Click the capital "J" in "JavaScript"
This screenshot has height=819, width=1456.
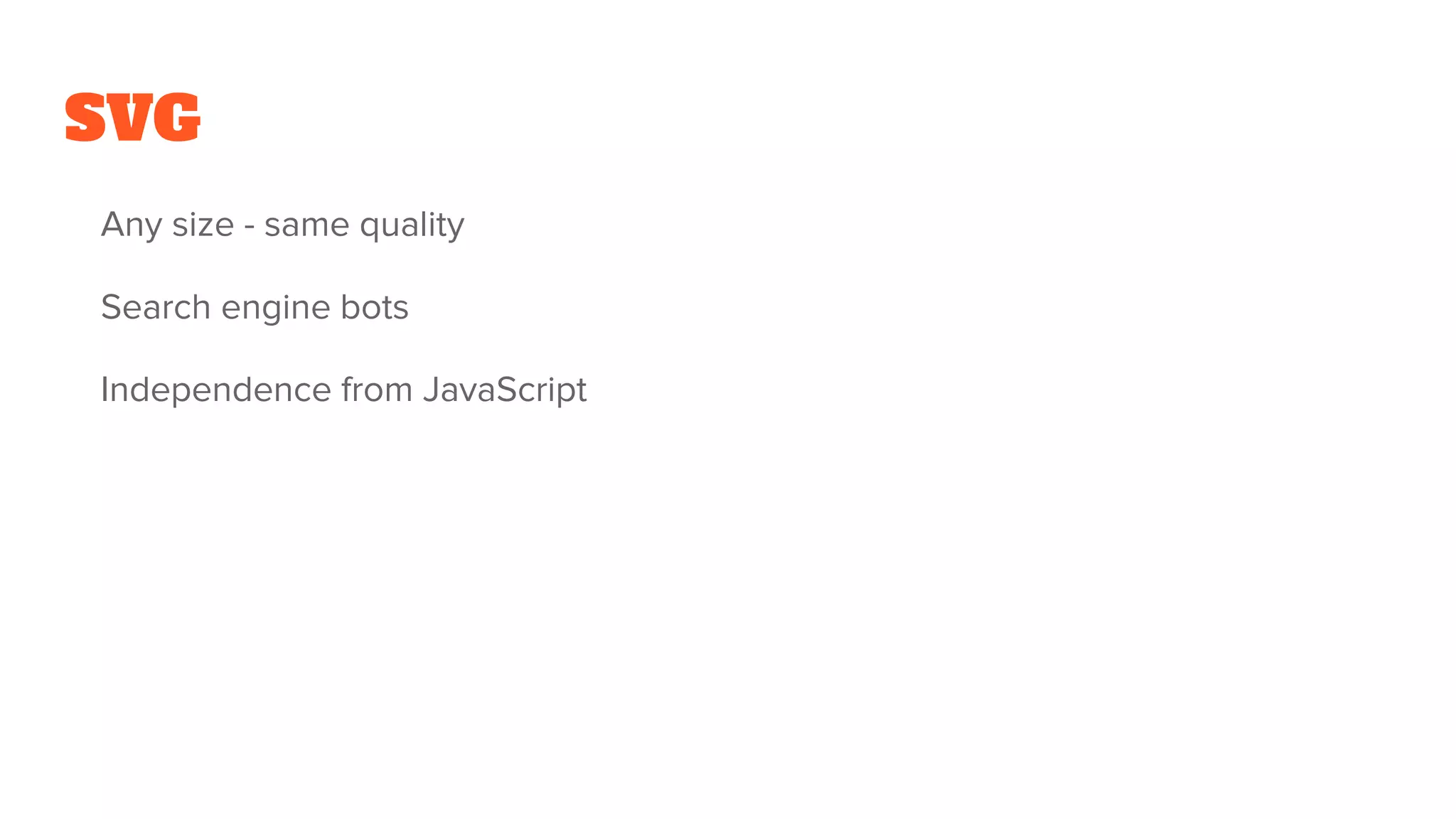[431, 390]
